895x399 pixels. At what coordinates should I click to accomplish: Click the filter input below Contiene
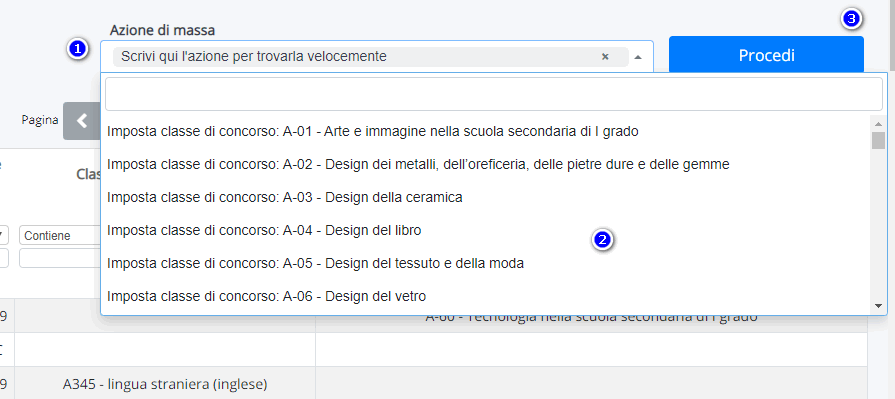click(x=60, y=258)
